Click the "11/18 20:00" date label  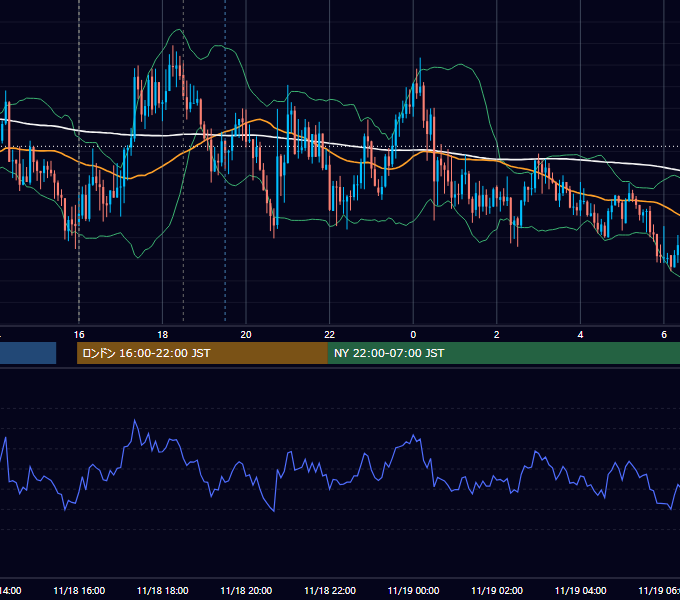[246, 591]
